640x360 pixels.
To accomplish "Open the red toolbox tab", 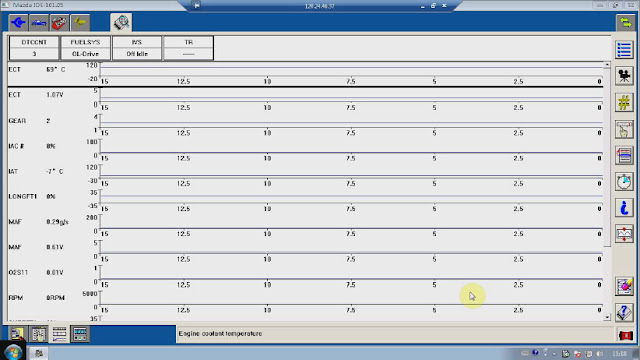I will [x=59, y=22].
